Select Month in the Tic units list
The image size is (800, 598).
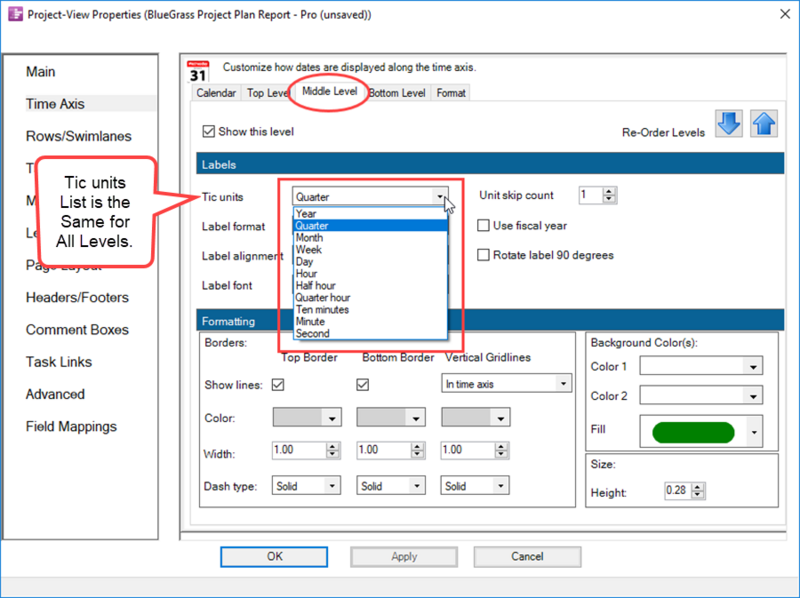[370, 237]
